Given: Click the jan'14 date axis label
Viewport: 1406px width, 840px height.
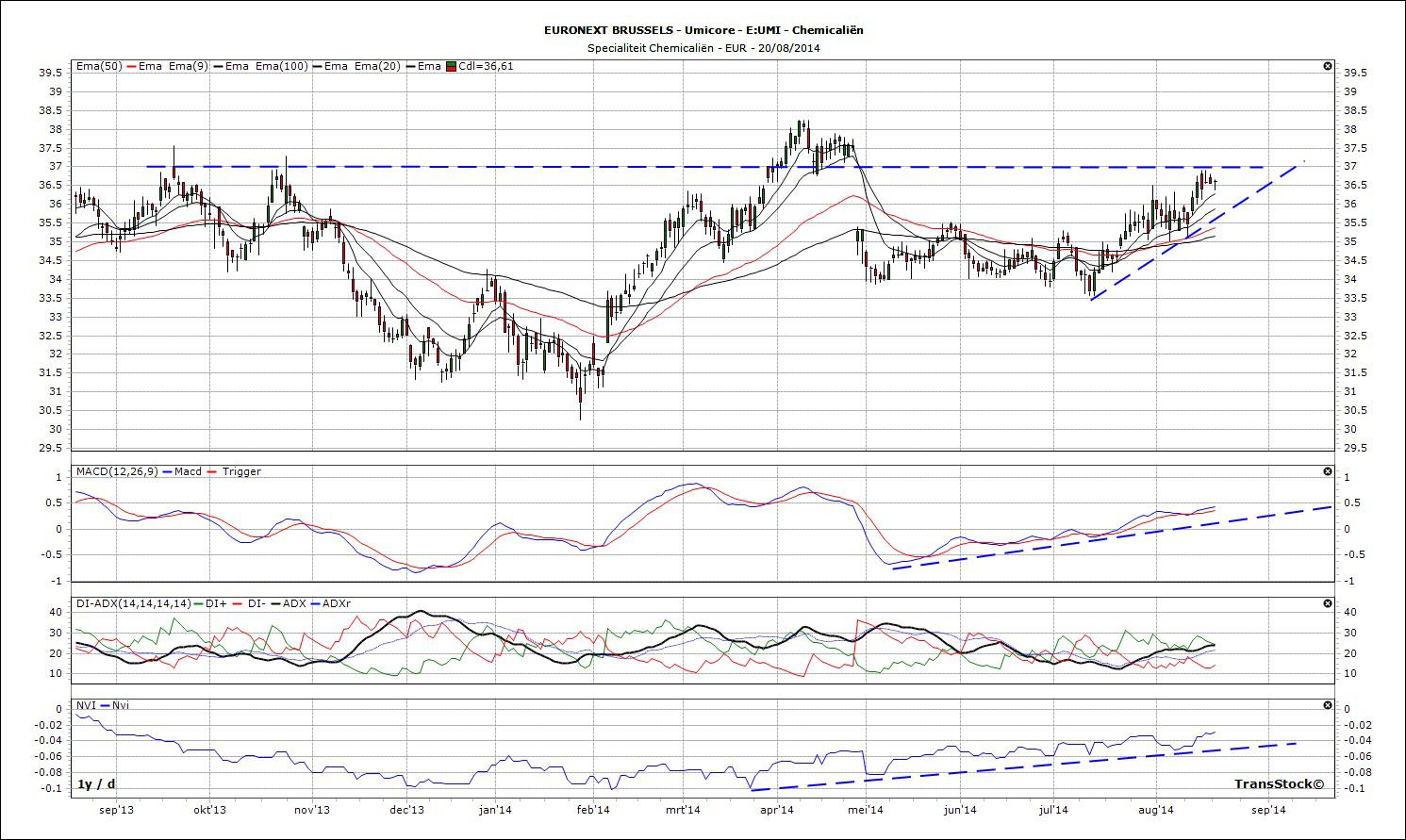Looking at the screenshot, I should click(x=495, y=810).
